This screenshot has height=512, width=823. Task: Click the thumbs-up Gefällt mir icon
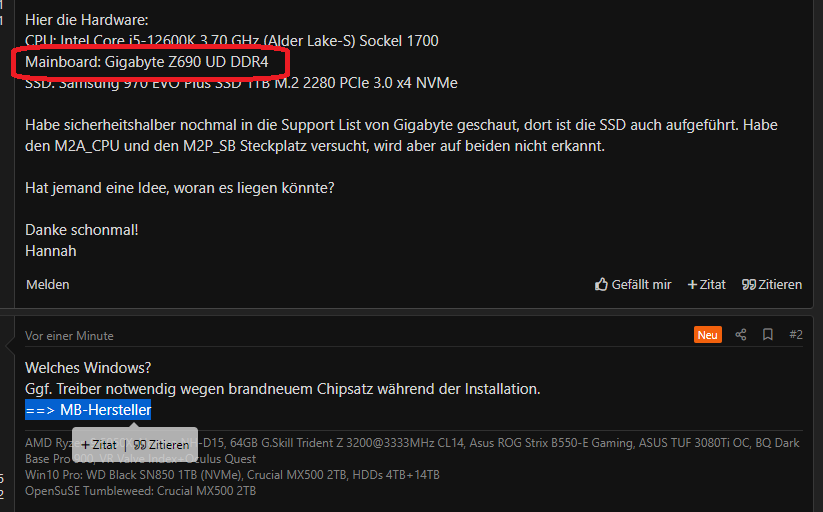[602, 284]
